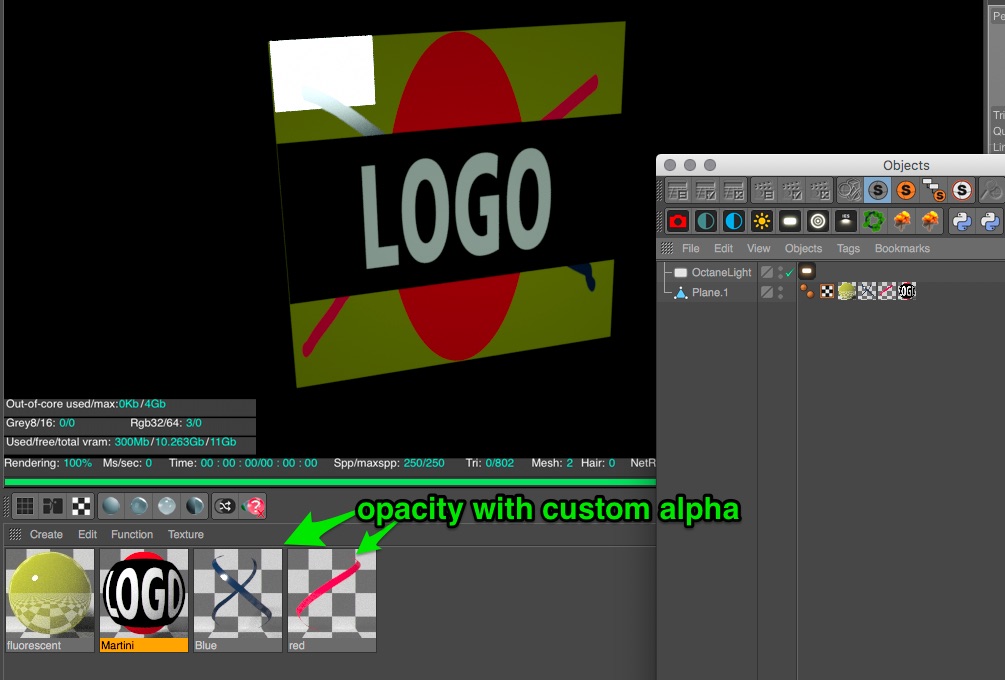
Task: Select the OctaneLight object
Action: click(x=721, y=272)
